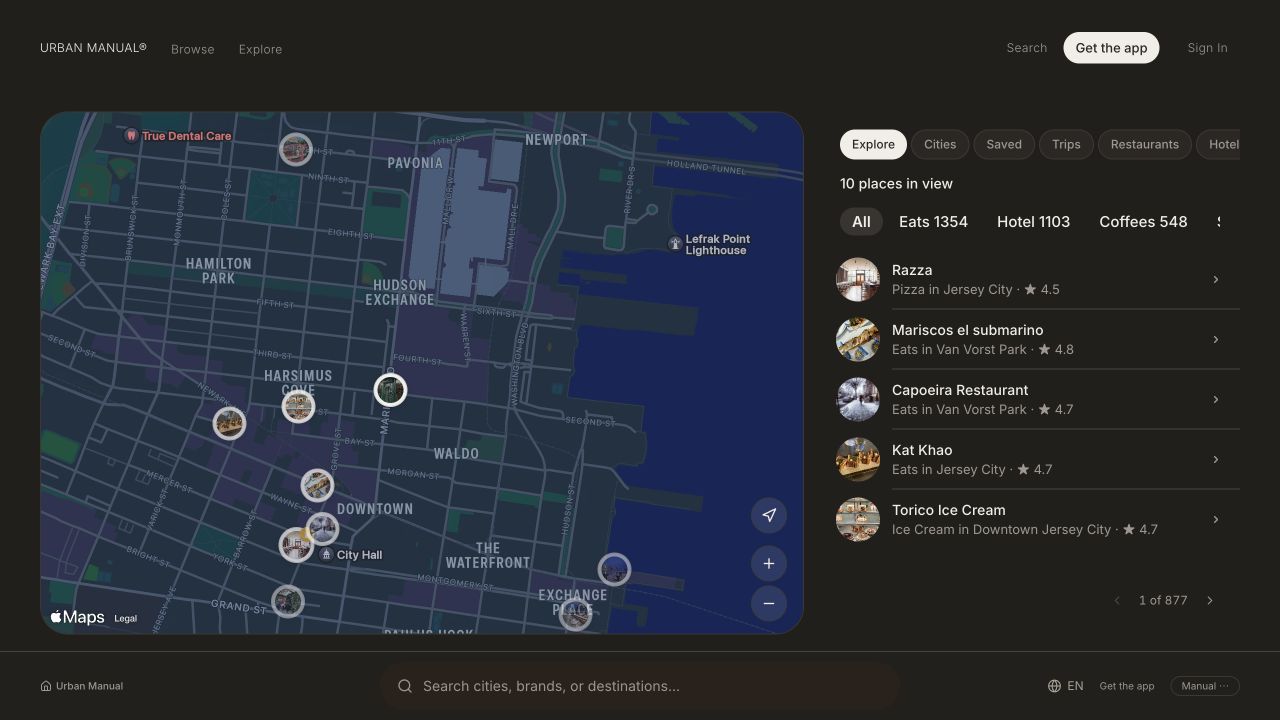Expand Kat Khao entry chevron
The image size is (1280, 720).
(1216, 460)
